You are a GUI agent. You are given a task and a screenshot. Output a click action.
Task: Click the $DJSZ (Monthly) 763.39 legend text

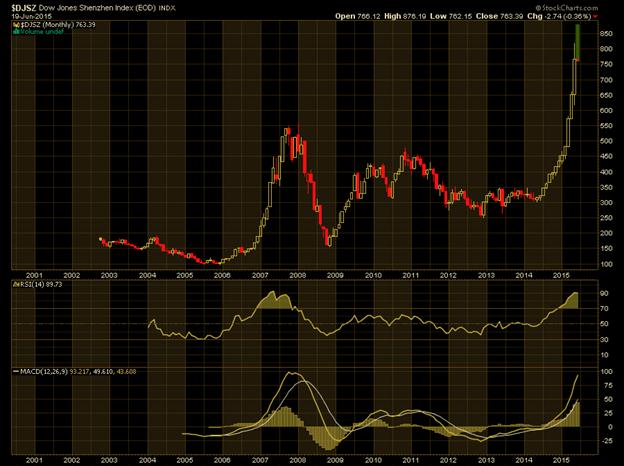pyautogui.click(x=58, y=25)
